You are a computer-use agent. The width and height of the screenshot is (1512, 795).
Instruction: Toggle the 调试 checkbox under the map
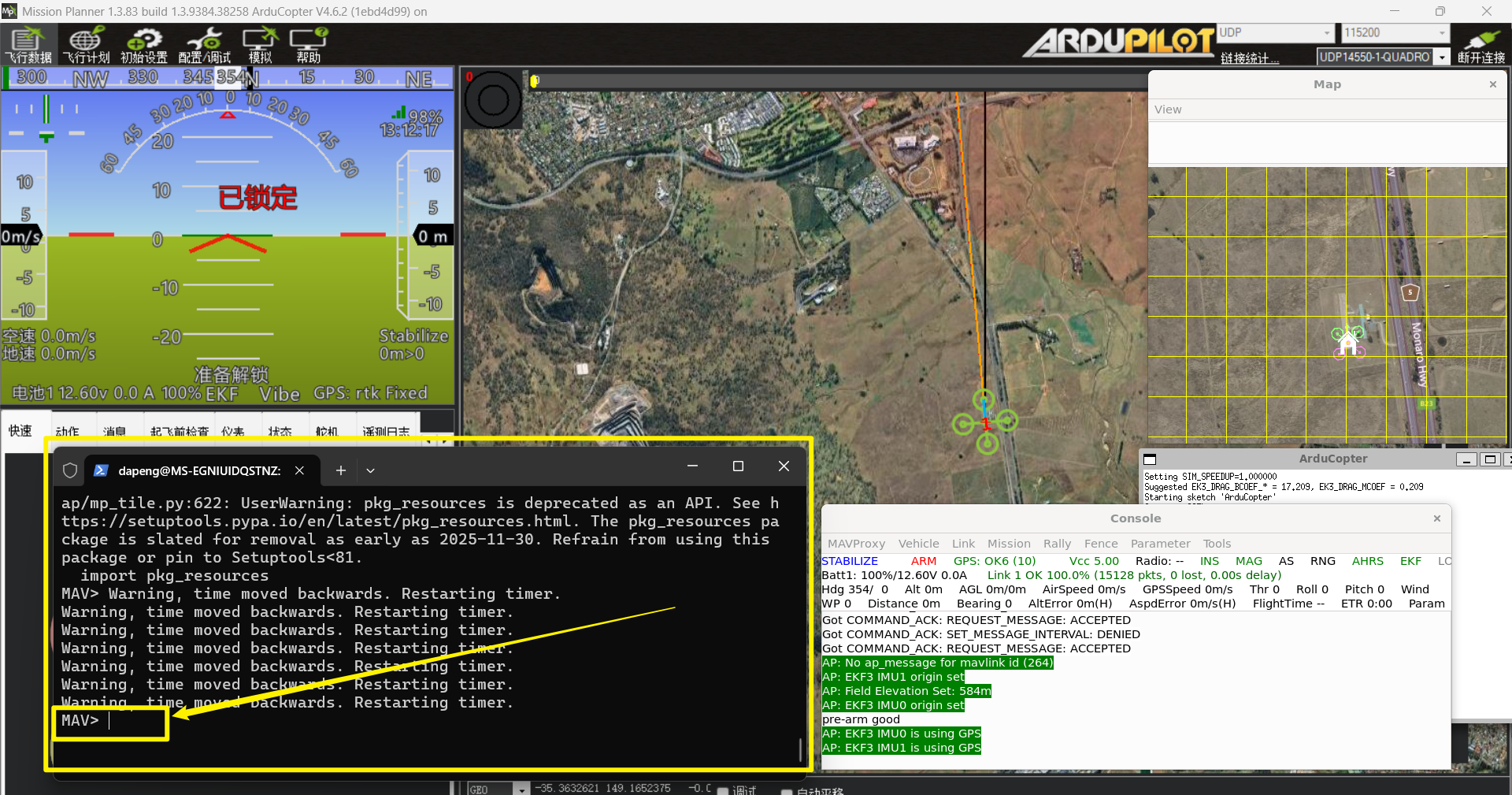tap(723, 790)
